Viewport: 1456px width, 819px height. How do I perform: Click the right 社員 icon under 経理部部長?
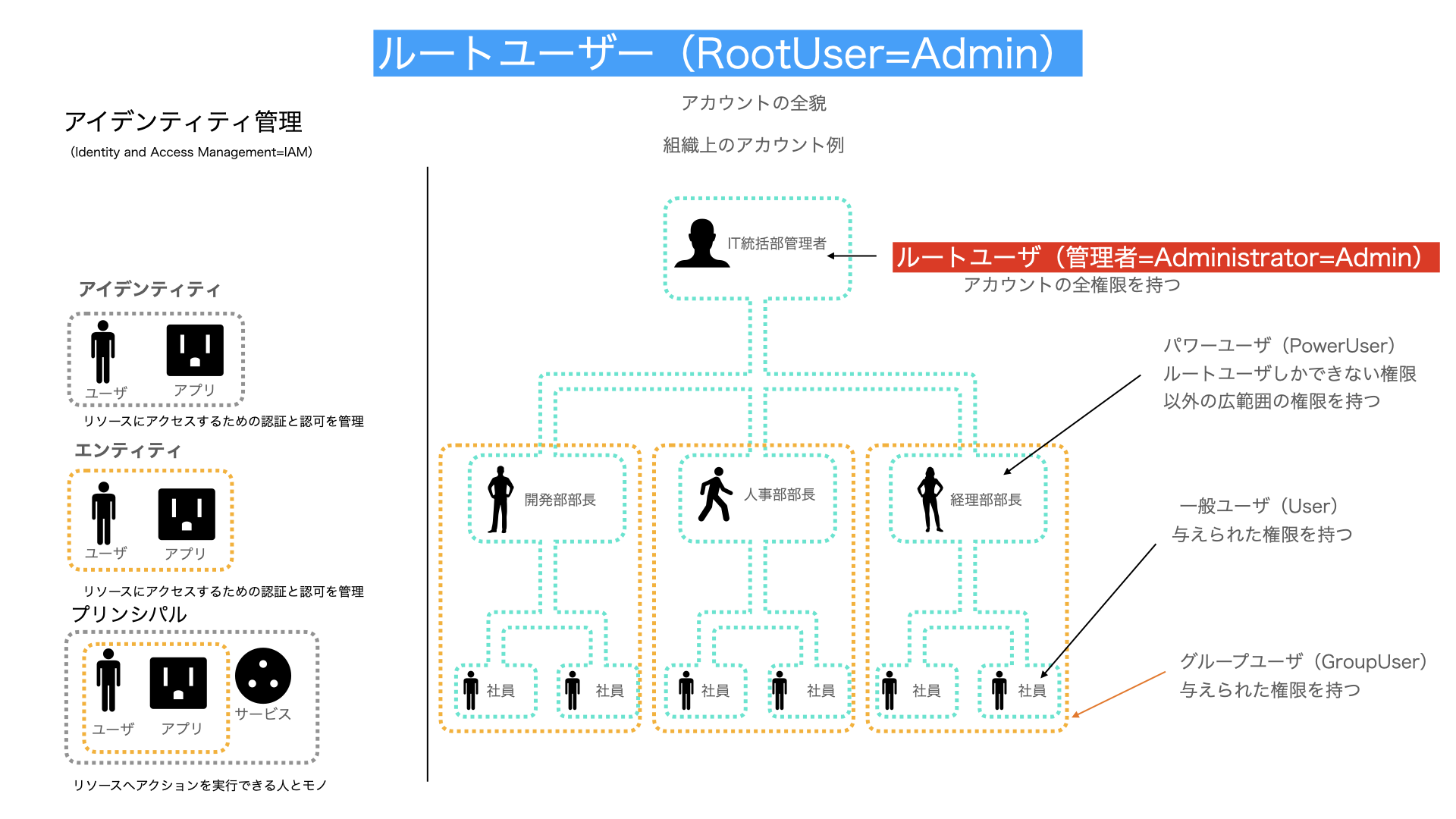click(x=999, y=690)
